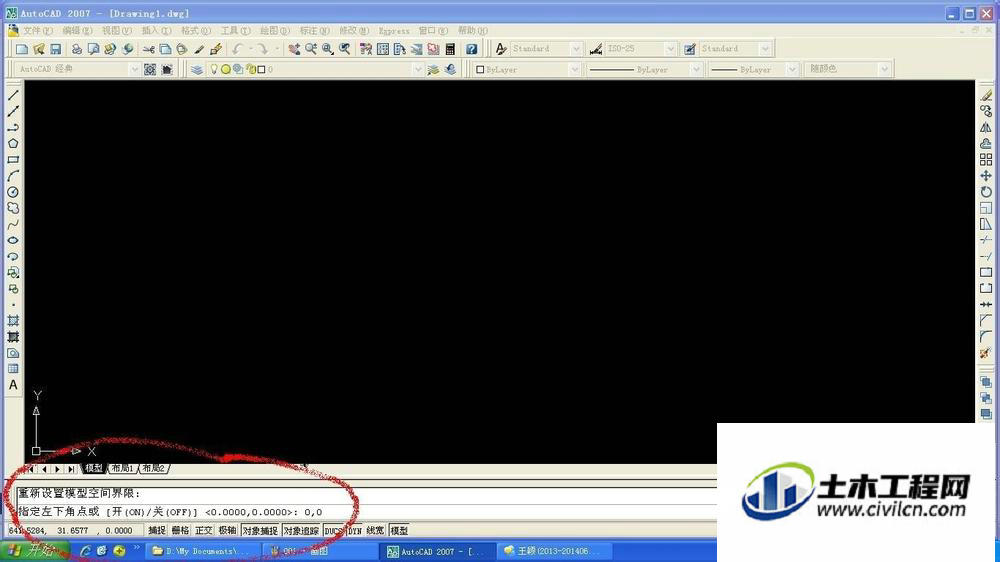Viewport: 1000px width, 562px height.
Task: Toggle DYN dynamic input in the status bar
Action: pyautogui.click(x=355, y=530)
